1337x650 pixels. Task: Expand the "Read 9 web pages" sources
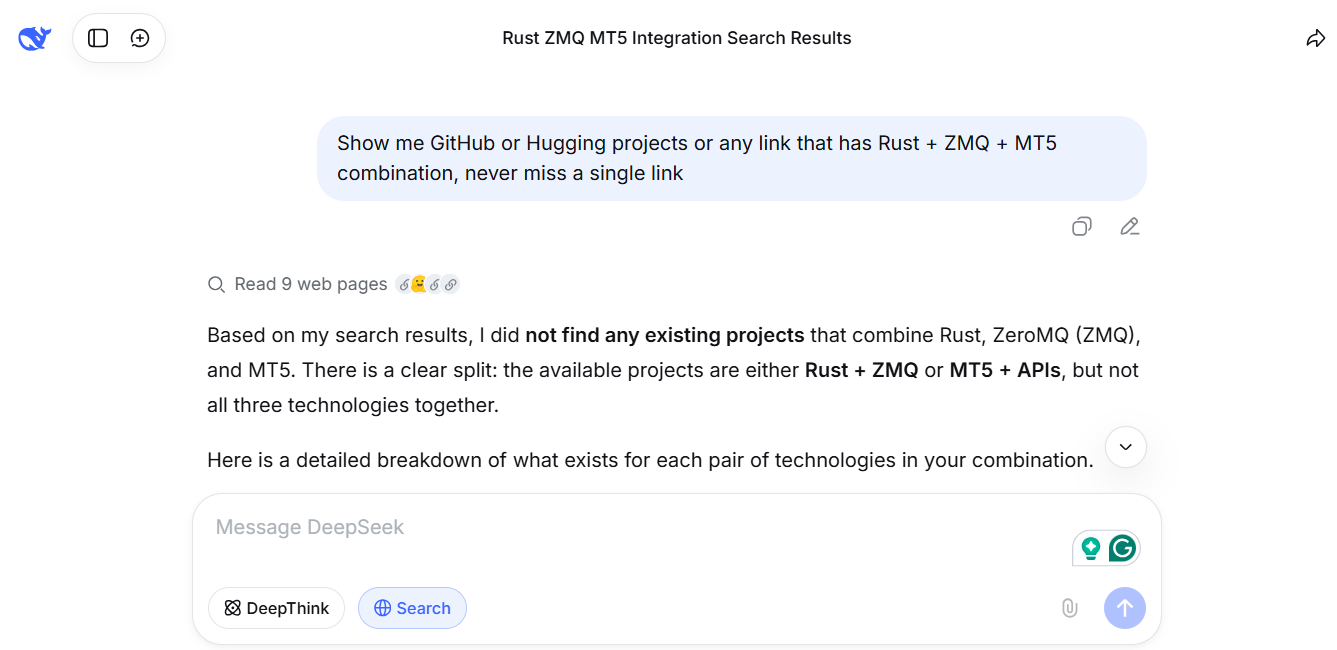pos(310,284)
